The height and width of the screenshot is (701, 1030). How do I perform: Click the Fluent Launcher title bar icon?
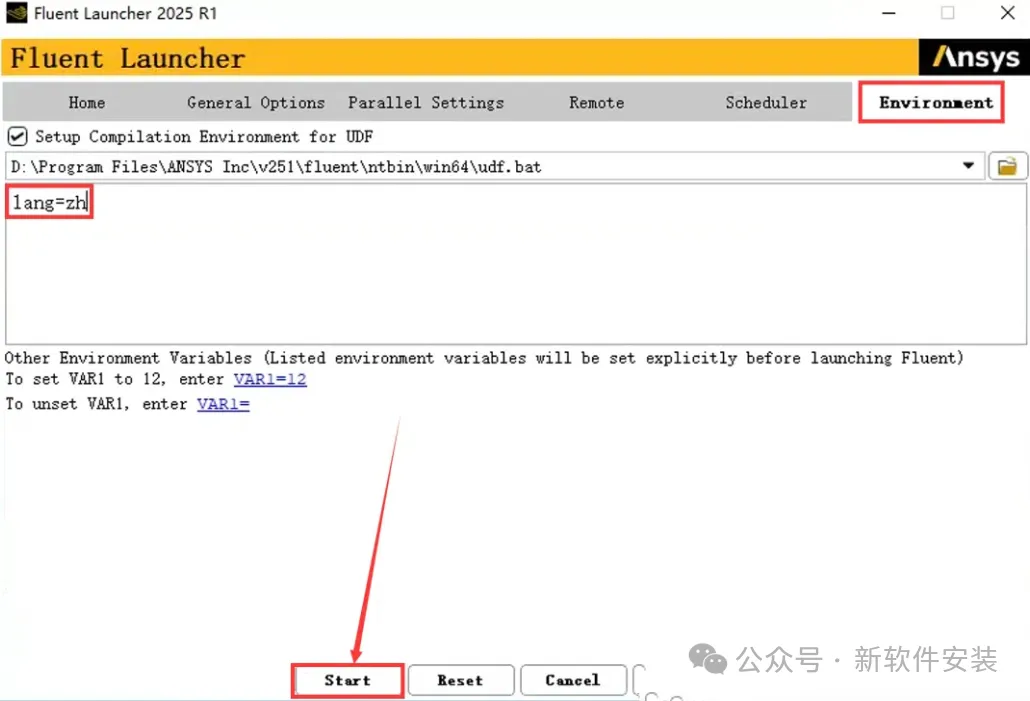(16, 12)
